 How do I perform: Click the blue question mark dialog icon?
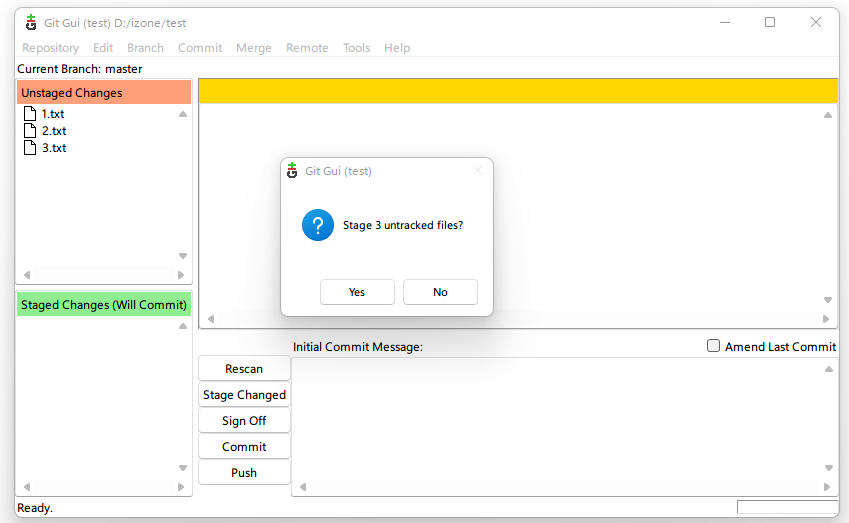coord(317,225)
